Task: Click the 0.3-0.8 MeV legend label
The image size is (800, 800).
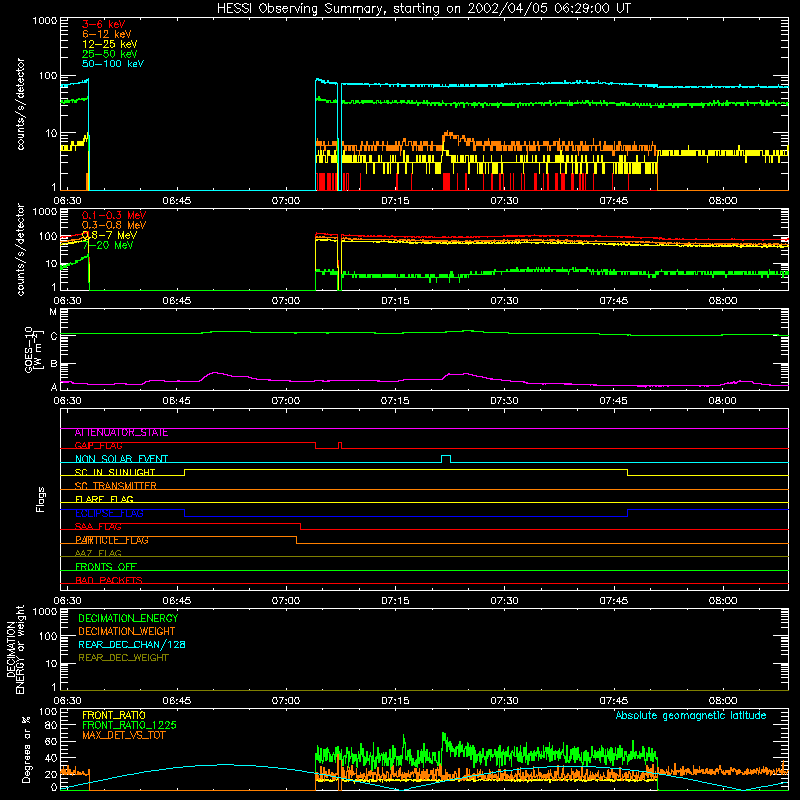Action: tap(114, 225)
